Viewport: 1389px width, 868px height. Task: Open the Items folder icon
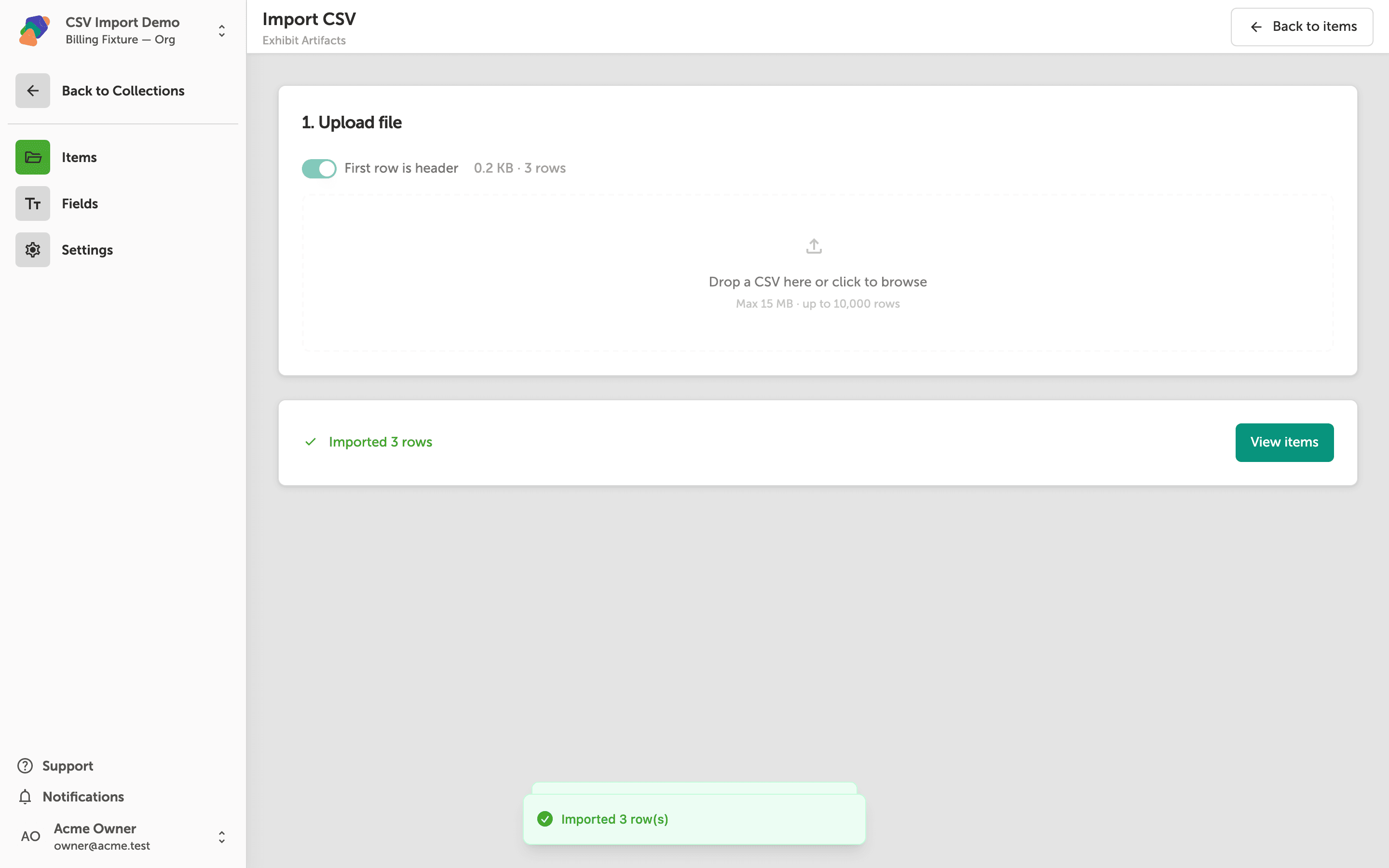click(33, 157)
